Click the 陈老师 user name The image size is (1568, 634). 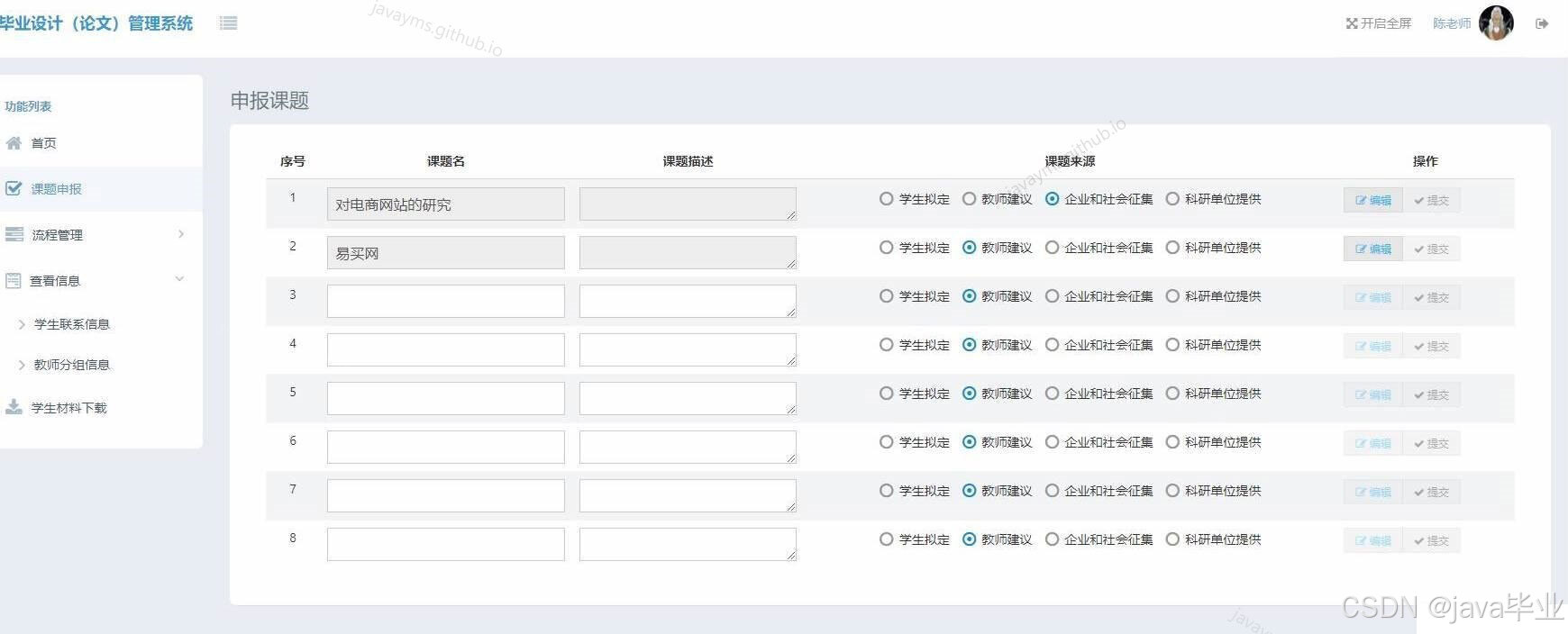tap(1452, 23)
